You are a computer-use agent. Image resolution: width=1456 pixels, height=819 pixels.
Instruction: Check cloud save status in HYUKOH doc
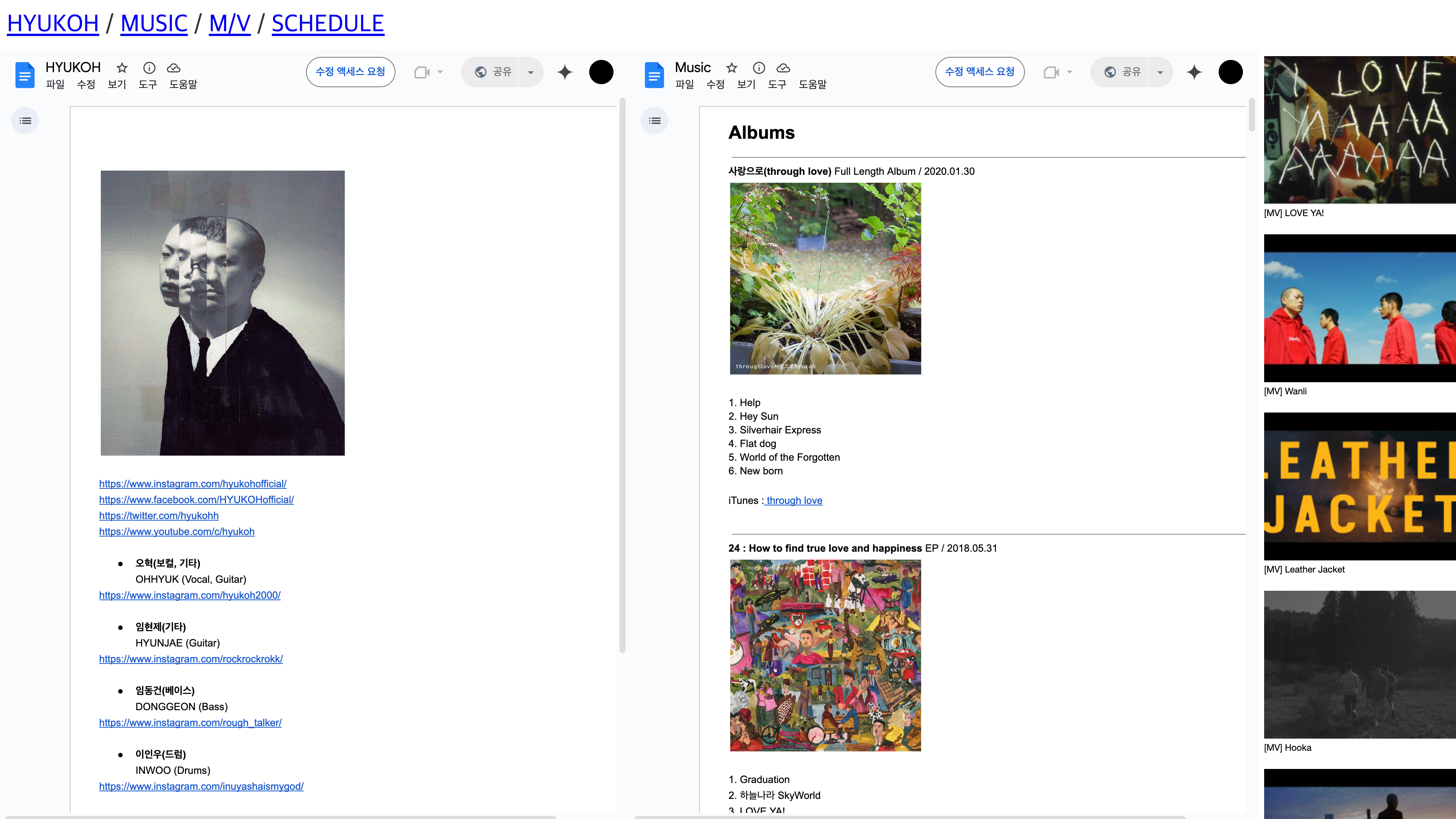[x=174, y=68]
